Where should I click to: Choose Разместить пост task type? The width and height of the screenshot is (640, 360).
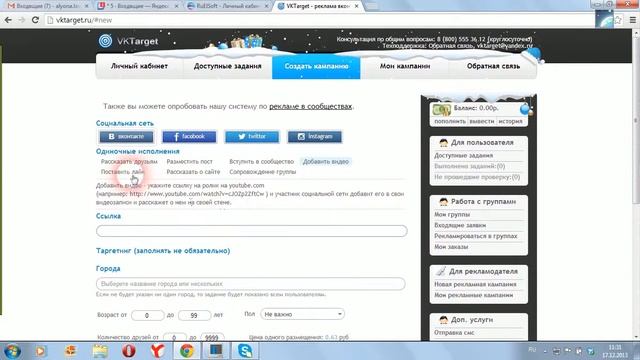[x=189, y=162]
